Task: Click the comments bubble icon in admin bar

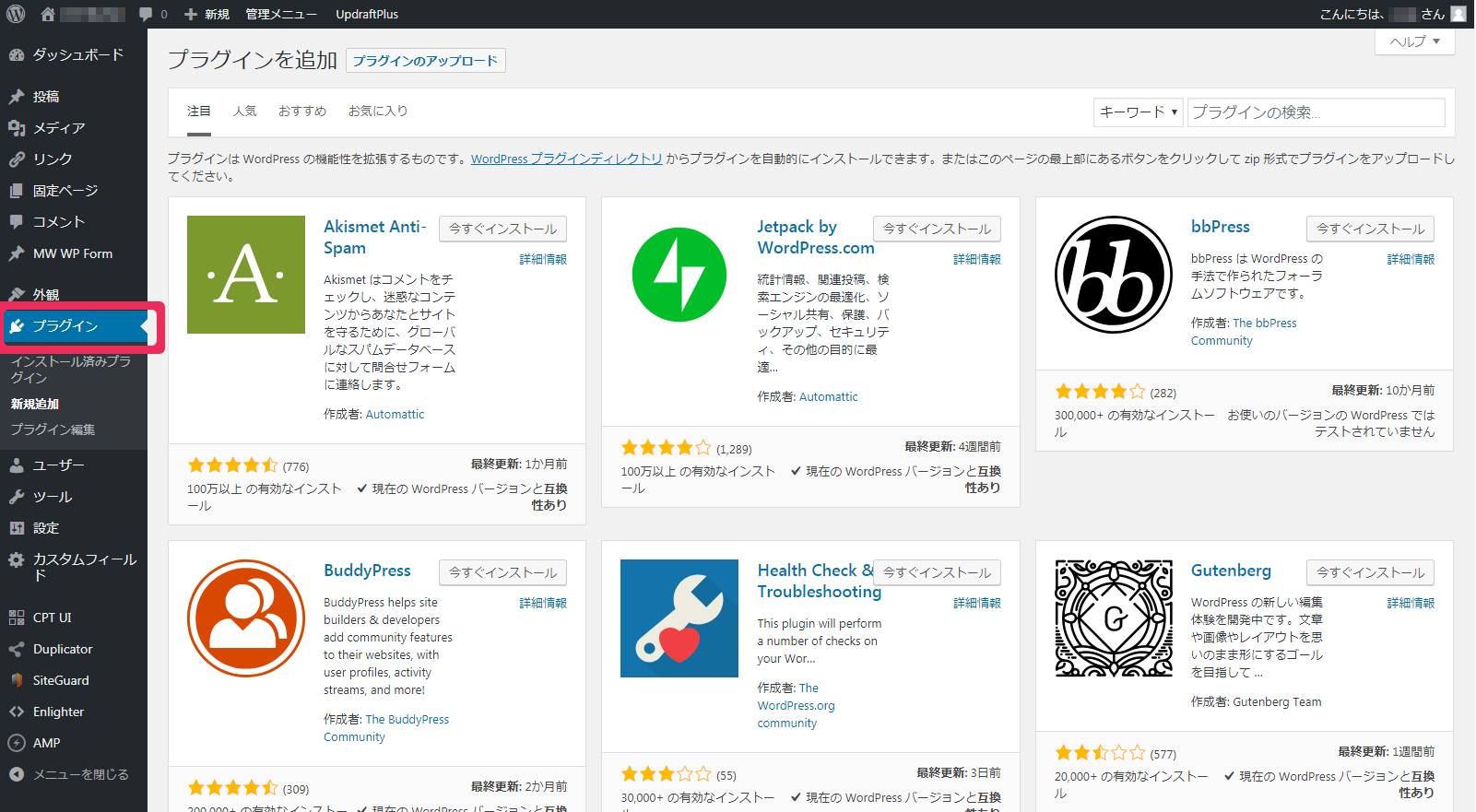Action: (x=146, y=14)
